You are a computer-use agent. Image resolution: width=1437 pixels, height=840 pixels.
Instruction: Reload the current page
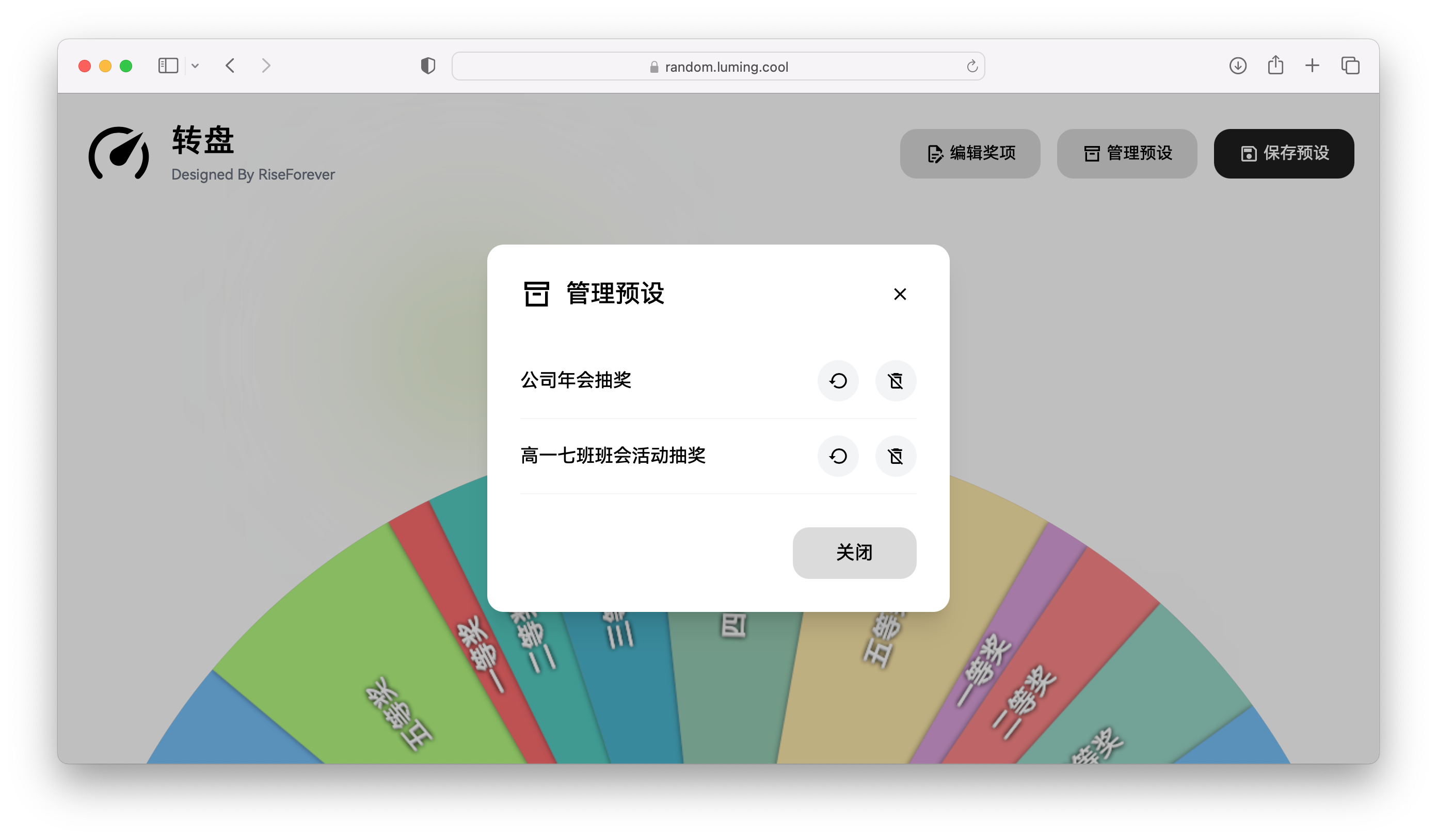tap(972, 67)
